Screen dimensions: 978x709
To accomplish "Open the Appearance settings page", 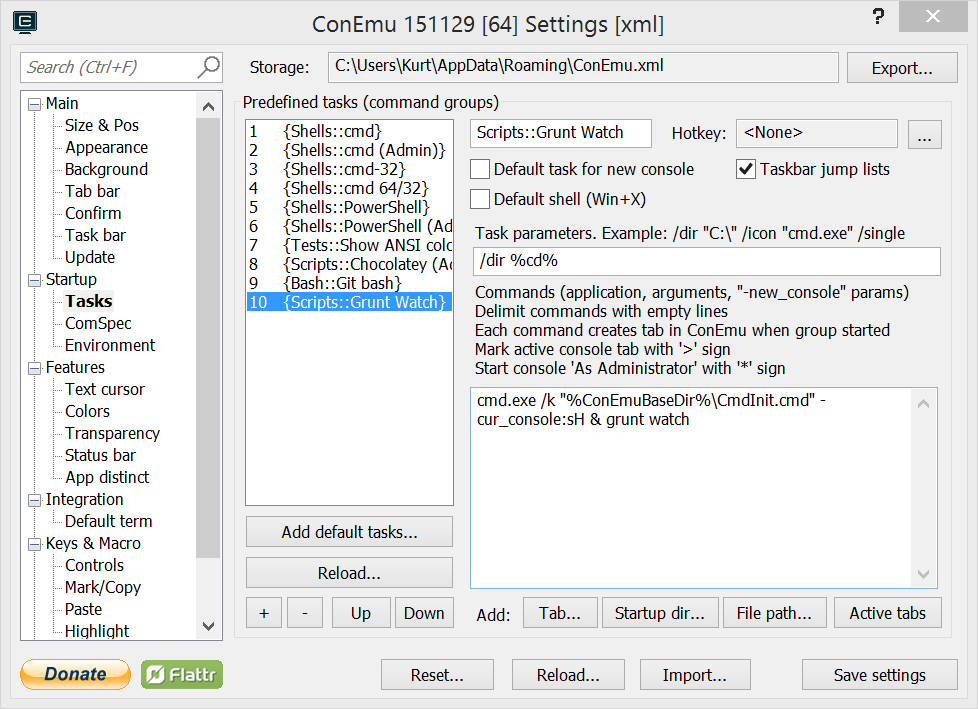I will 107,147.
